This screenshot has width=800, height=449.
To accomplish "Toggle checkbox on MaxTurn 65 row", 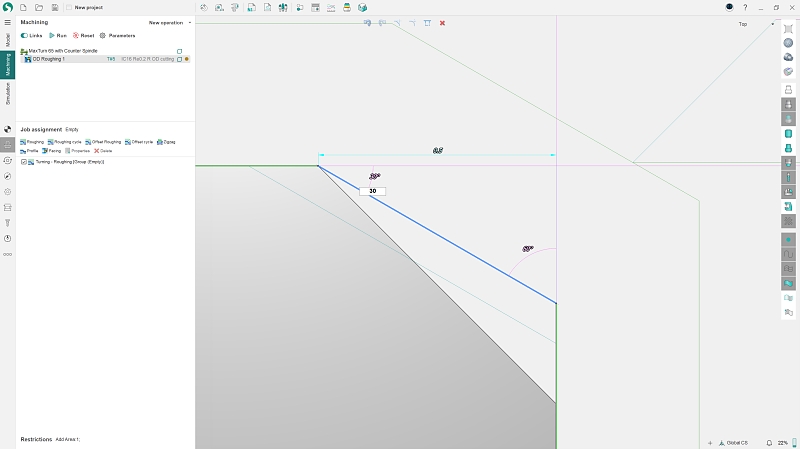I will (179, 52).
